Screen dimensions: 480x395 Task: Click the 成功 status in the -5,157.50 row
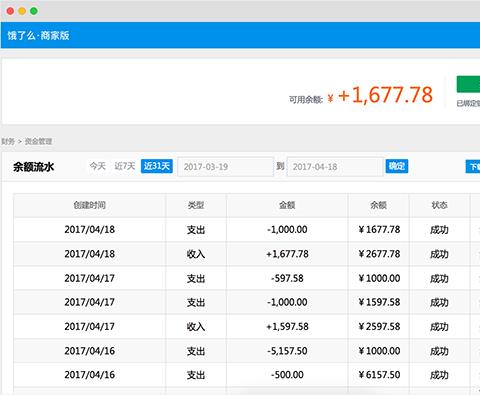(439, 351)
